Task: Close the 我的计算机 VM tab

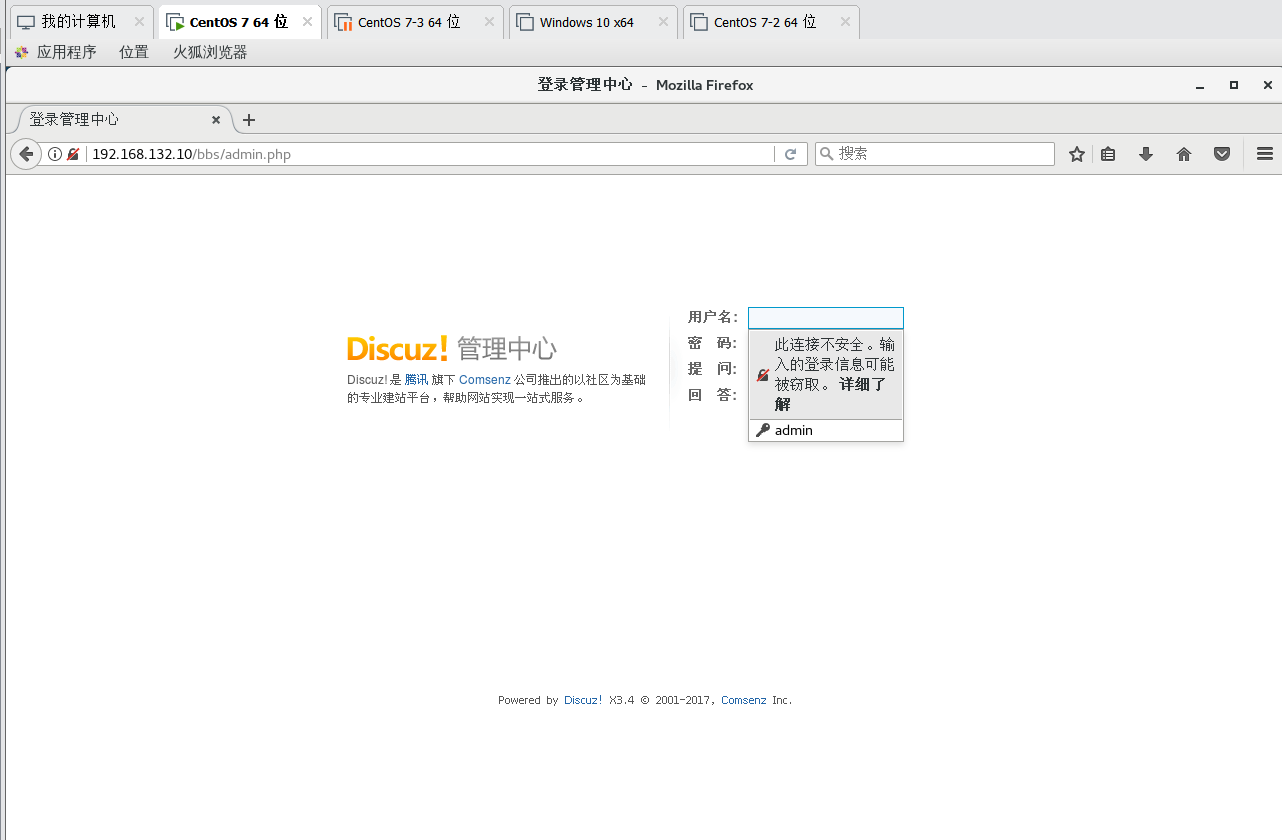Action: [x=140, y=22]
